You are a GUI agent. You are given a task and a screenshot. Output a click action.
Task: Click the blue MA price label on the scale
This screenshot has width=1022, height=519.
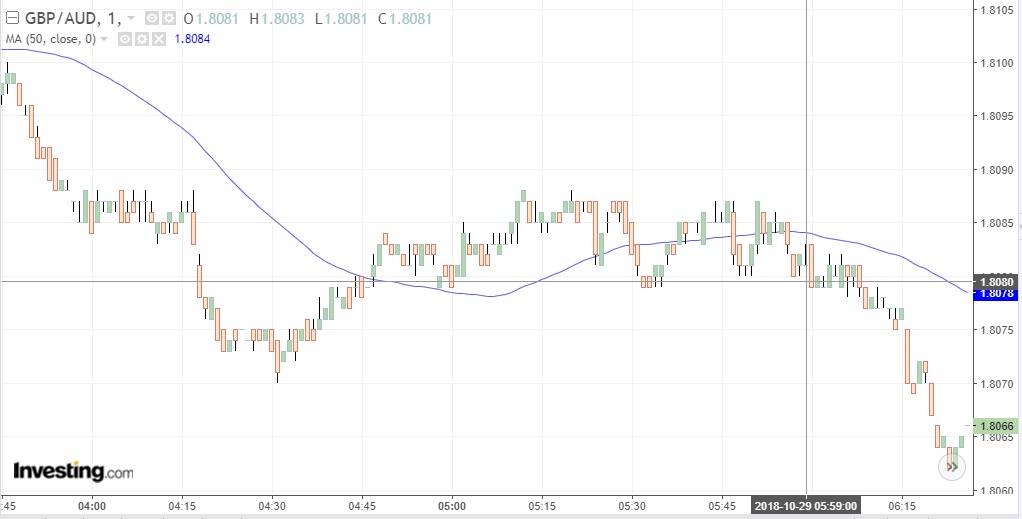[x=996, y=294]
